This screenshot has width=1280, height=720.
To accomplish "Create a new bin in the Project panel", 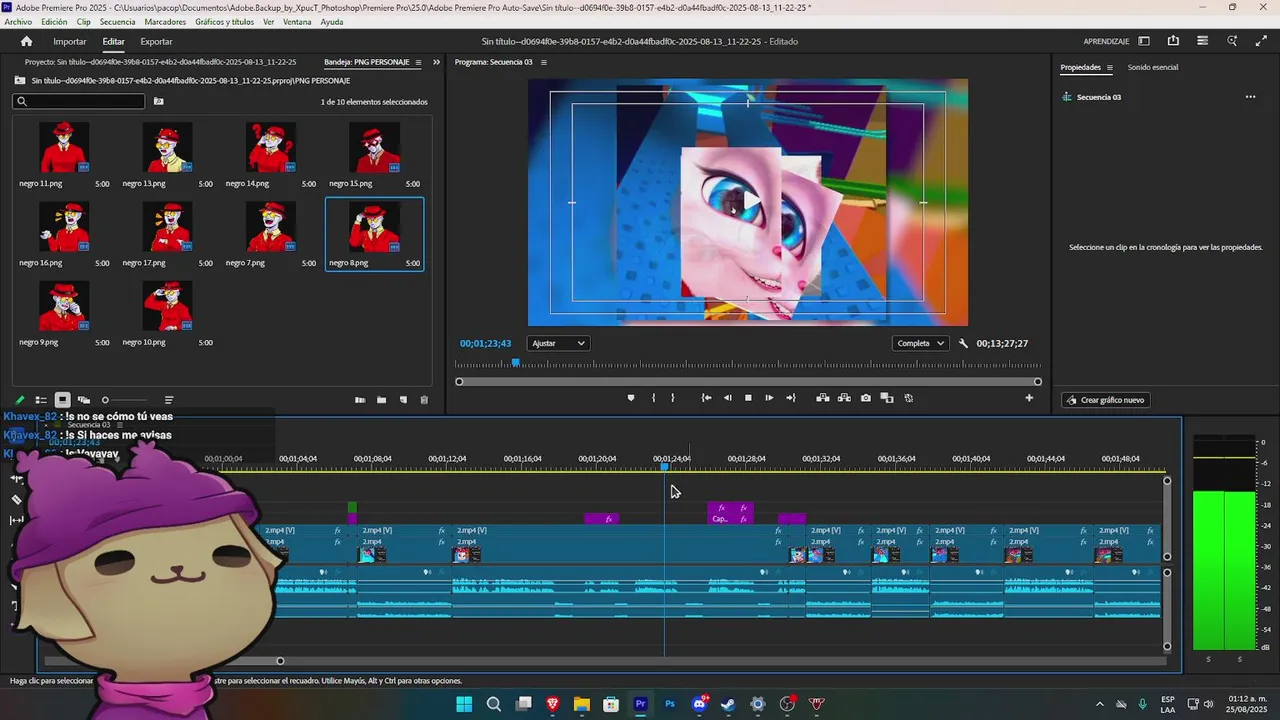I will (381, 400).
